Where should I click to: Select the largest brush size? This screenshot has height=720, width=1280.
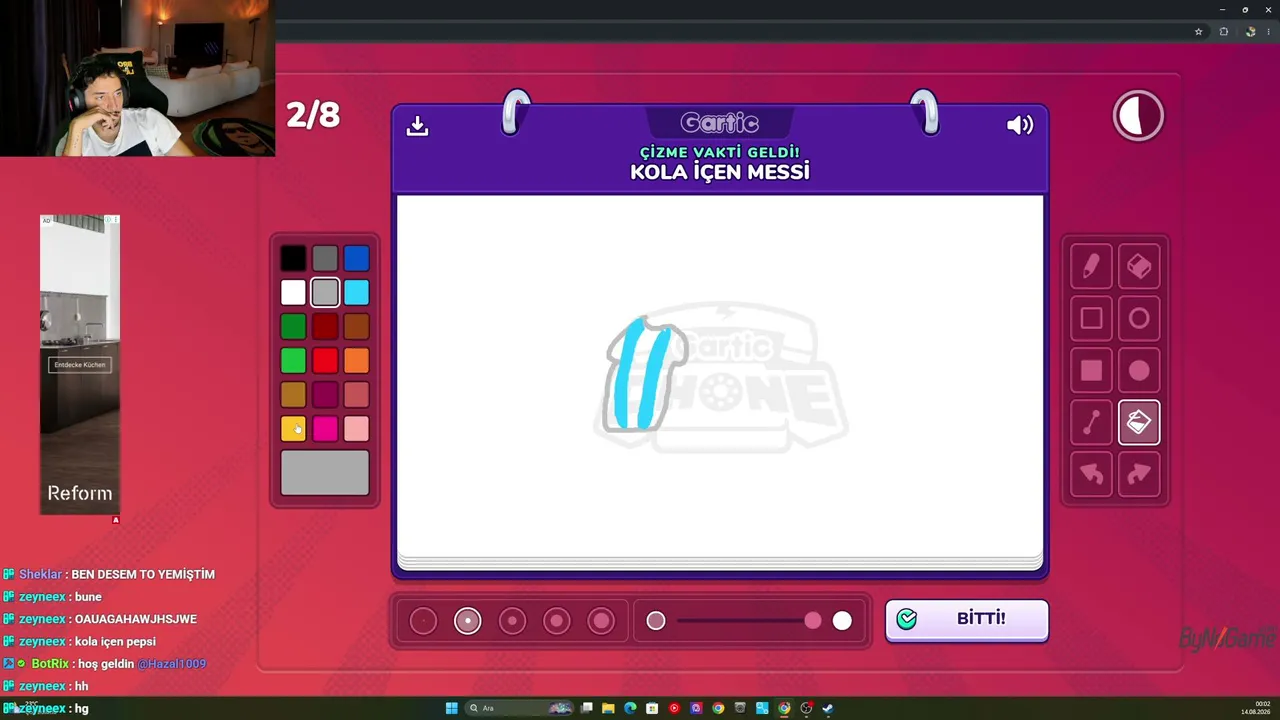pos(601,621)
